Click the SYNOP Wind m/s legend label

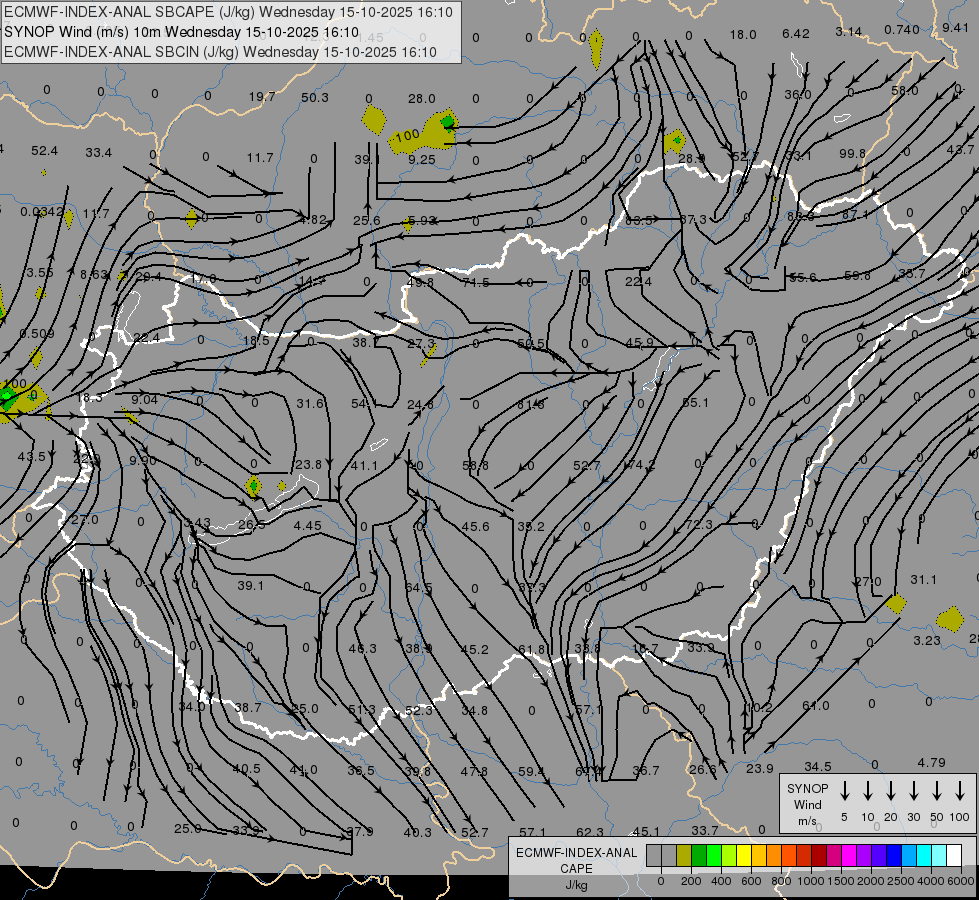click(x=807, y=804)
